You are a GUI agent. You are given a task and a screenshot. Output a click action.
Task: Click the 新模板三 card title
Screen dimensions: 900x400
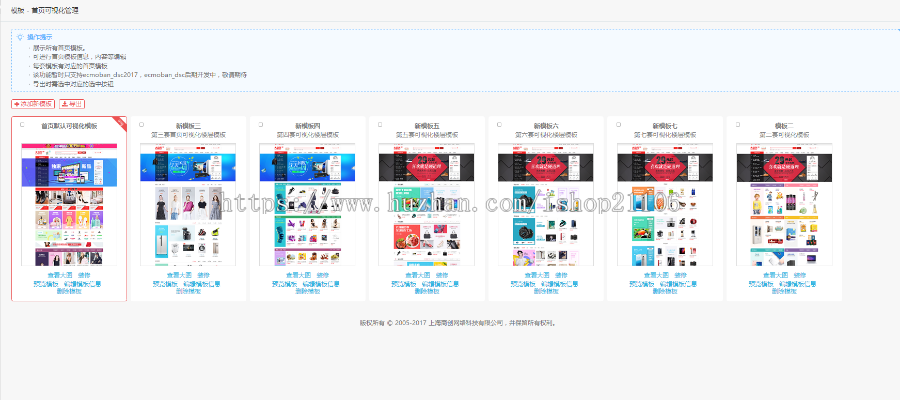(188, 126)
